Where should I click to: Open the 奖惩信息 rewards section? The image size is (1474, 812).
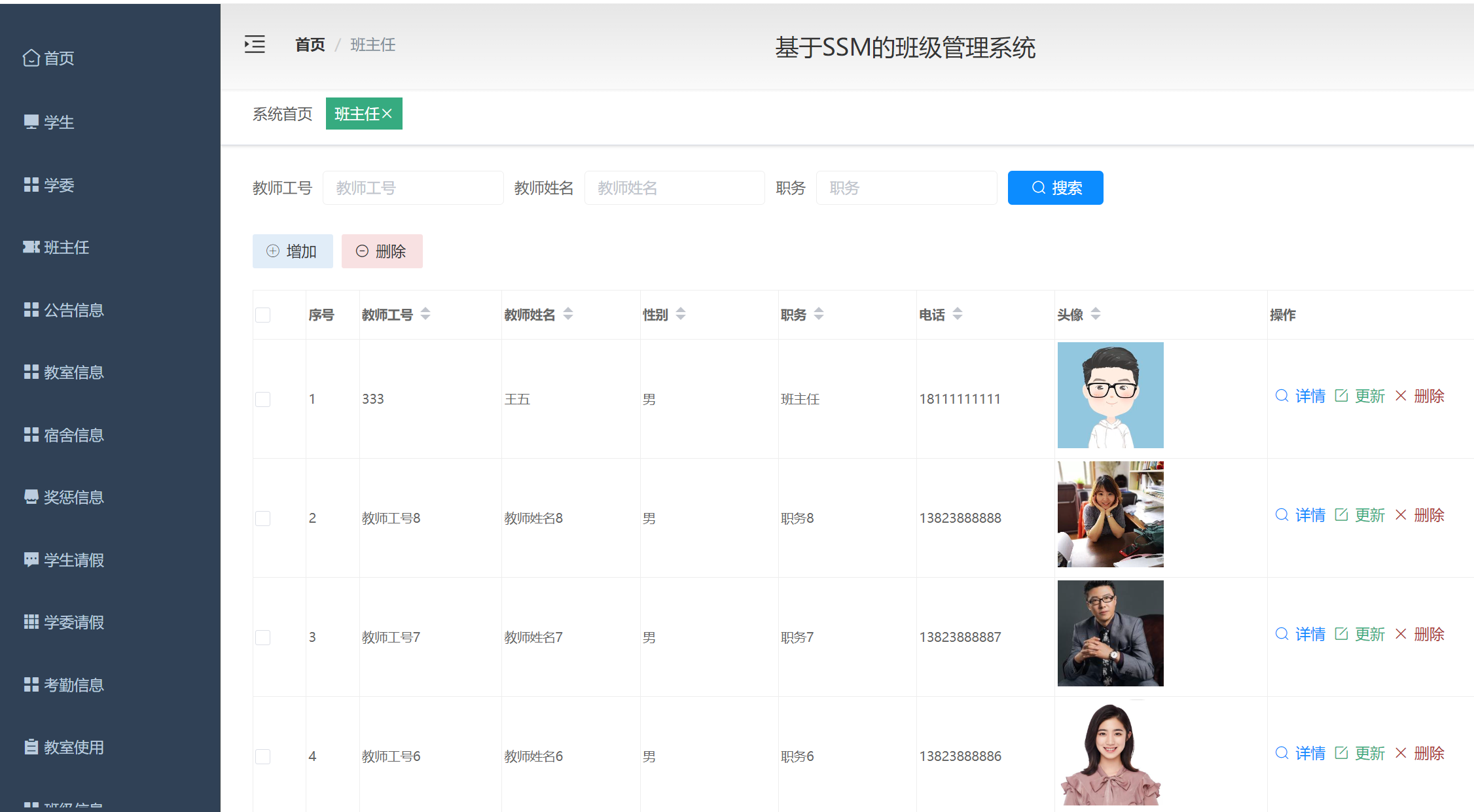coord(73,497)
